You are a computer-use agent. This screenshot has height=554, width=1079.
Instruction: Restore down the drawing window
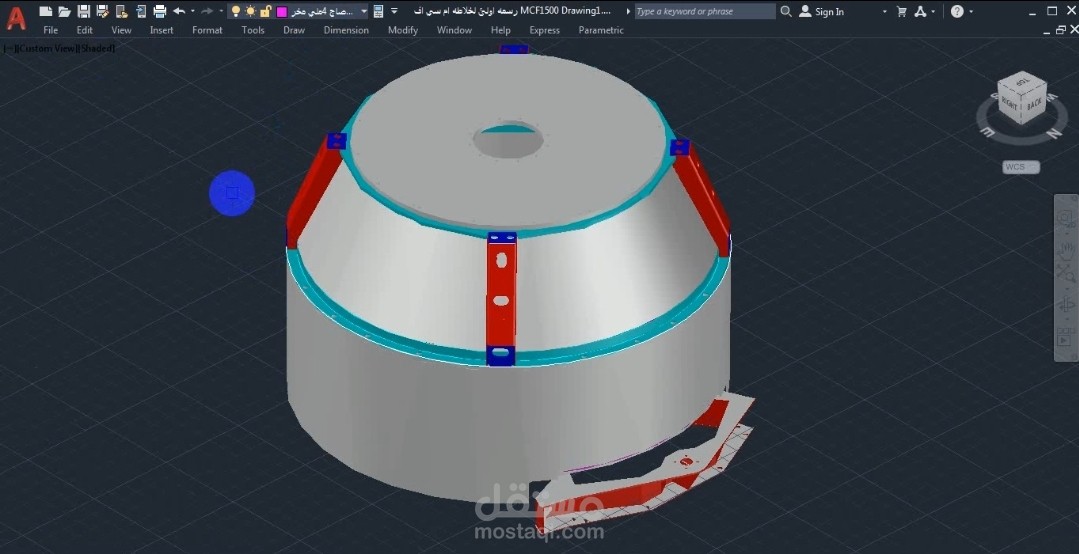point(1060,30)
